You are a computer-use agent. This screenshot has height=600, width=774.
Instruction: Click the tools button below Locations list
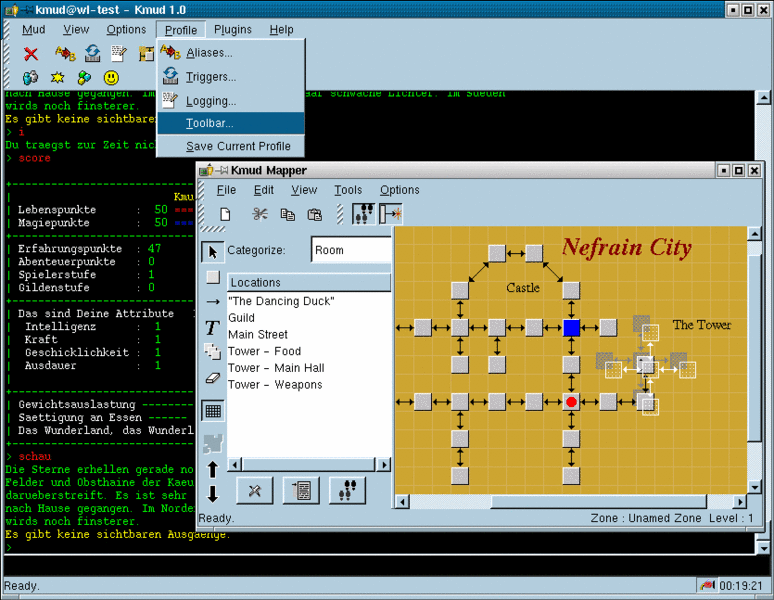(x=255, y=490)
